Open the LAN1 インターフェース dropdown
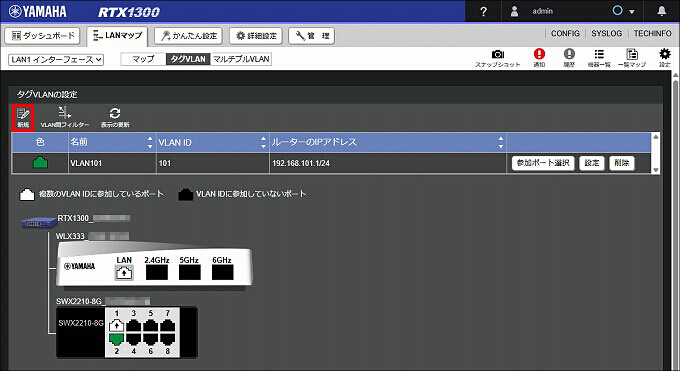This screenshot has height=371, width=680. click(56, 59)
